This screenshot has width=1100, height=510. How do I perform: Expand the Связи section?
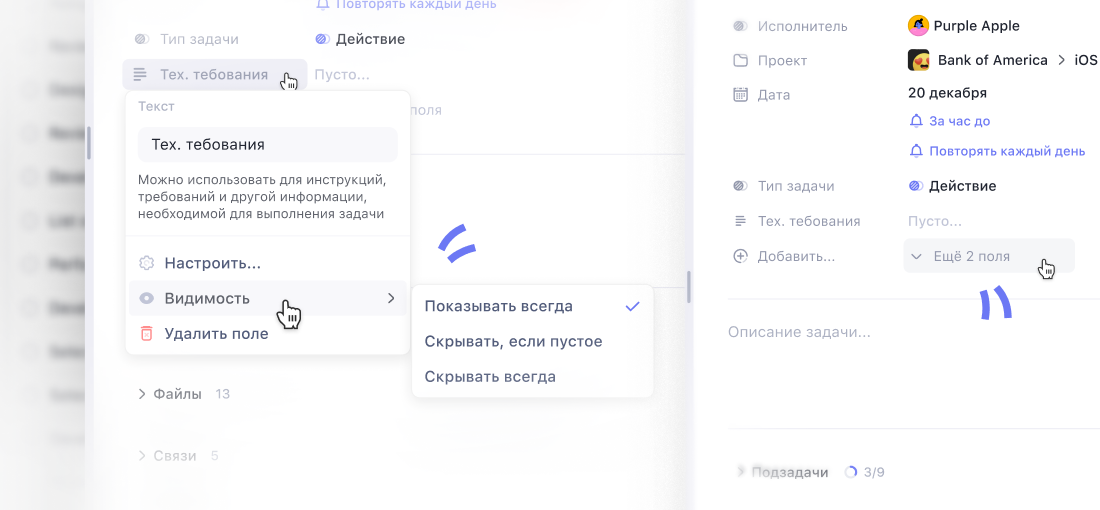[x=142, y=456]
